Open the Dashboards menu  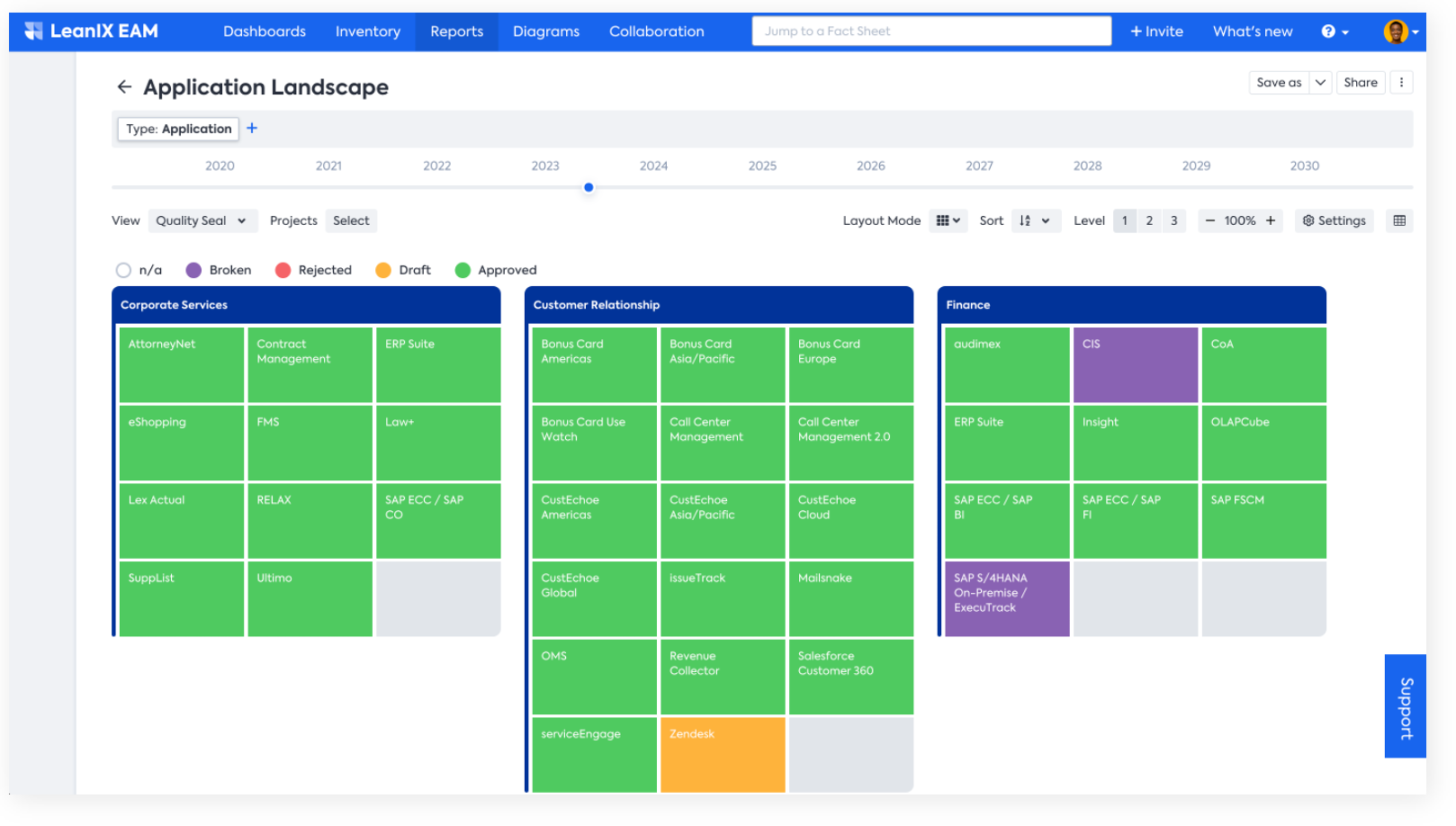(265, 31)
